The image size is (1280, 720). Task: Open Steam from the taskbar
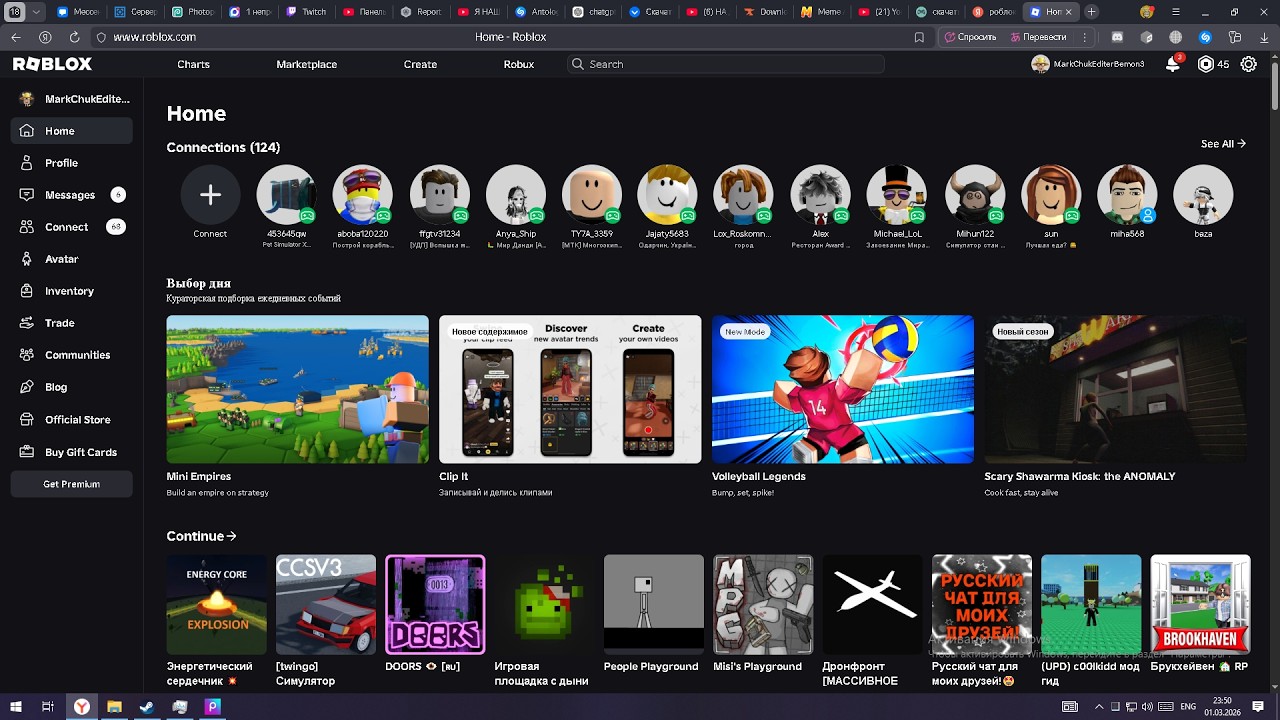point(147,707)
